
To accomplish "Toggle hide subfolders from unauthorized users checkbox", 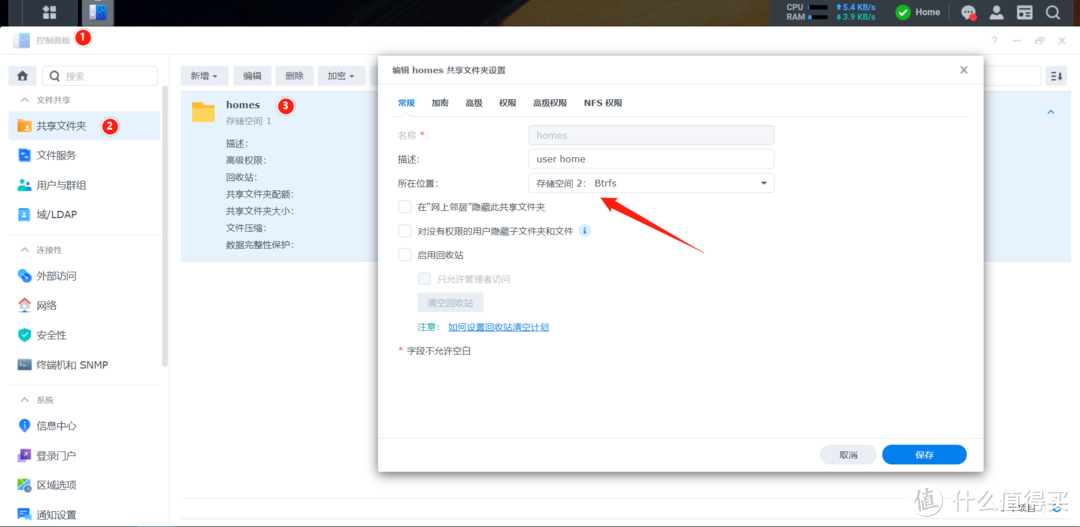I will 405,231.
